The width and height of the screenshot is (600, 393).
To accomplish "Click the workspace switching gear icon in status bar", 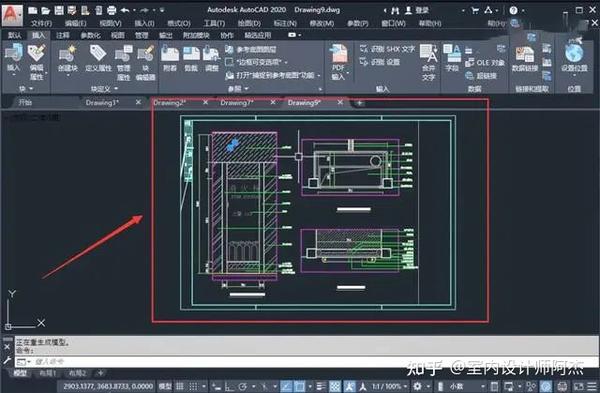I will [417, 386].
